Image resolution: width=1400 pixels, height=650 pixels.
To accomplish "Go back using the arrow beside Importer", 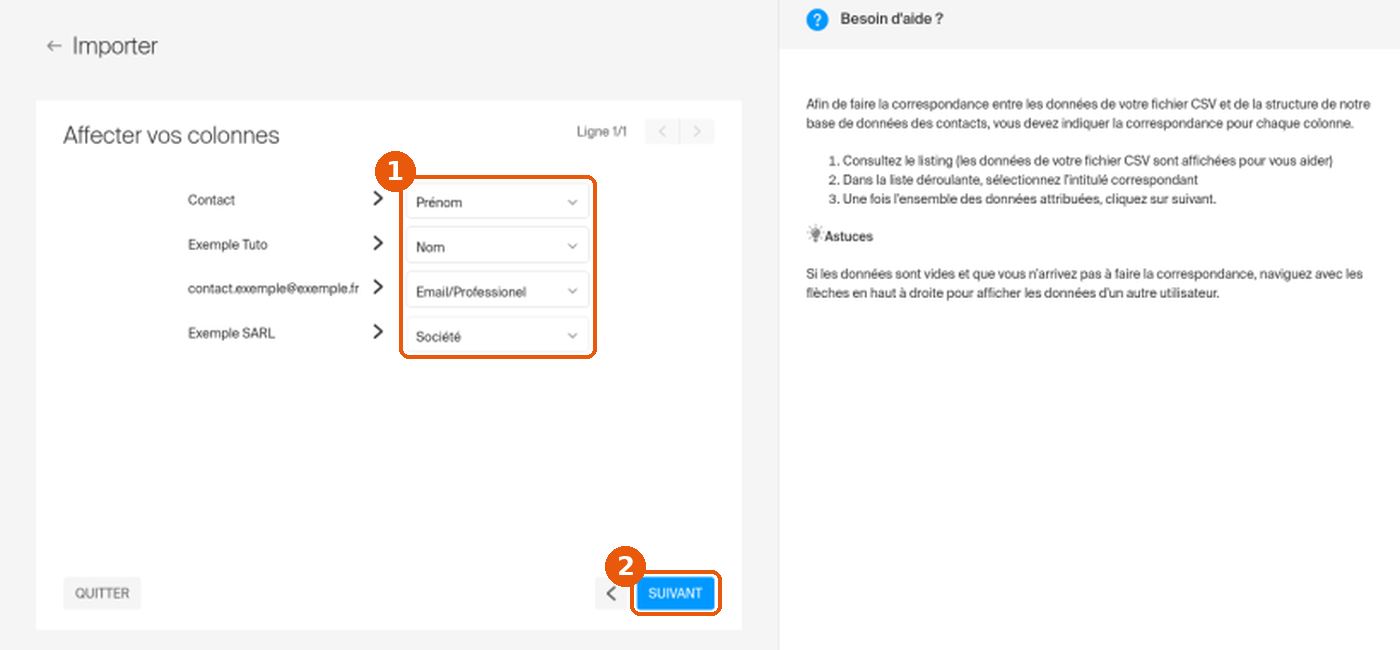I will pyautogui.click(x=54, y=47).
